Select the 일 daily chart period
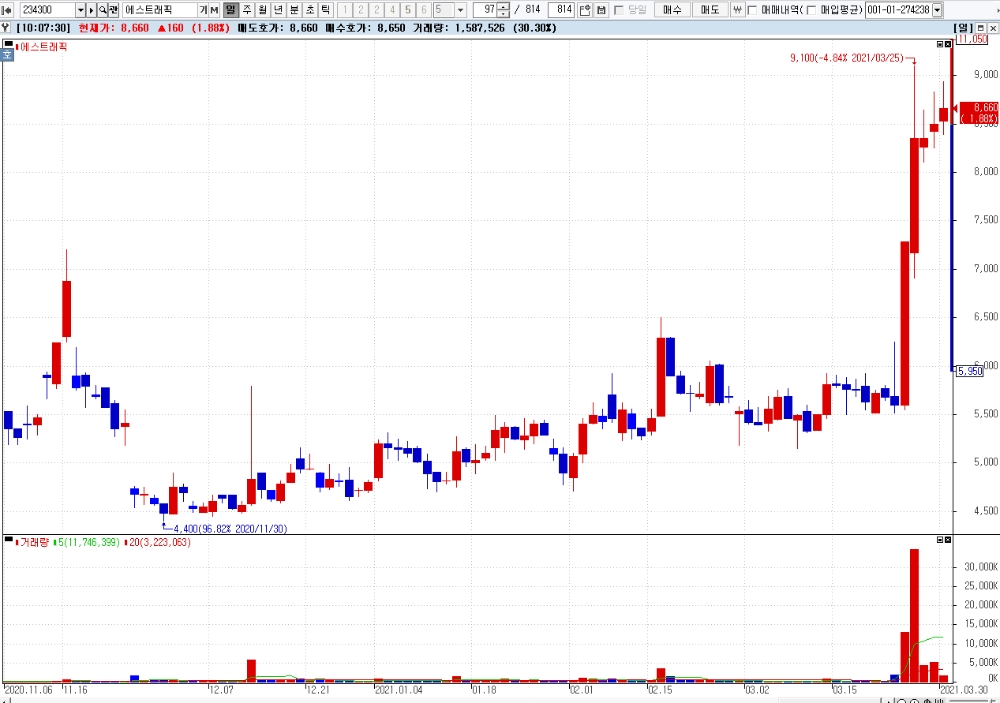 point(231,10)
